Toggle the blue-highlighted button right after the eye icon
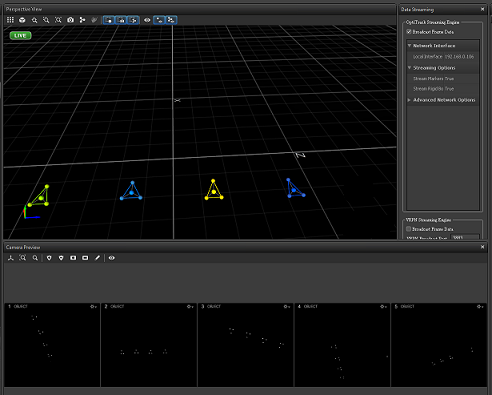The width and height of the screenshot is (492, 395). pyautogui.click(x=159, y=20)
